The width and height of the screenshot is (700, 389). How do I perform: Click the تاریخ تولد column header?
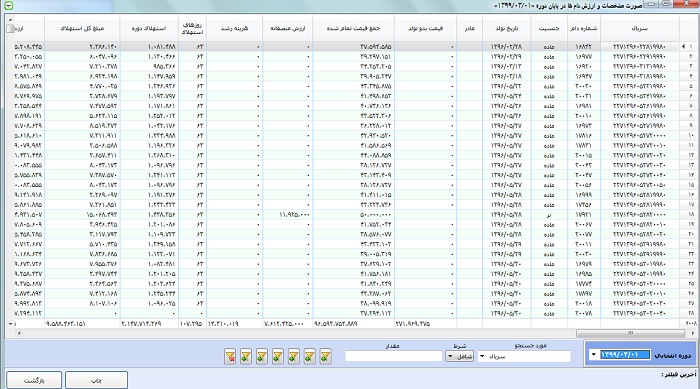coord(507,28)
